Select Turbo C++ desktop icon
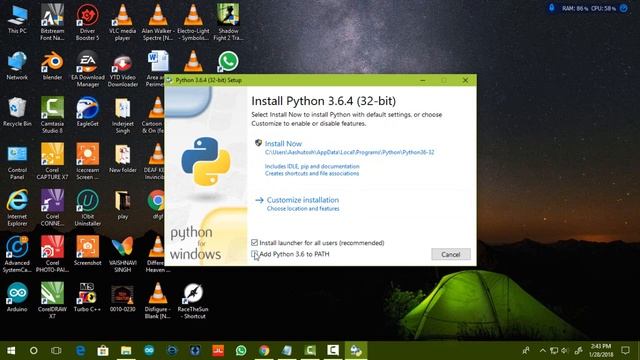Viewport: 640px width, 360px height. 87,298
